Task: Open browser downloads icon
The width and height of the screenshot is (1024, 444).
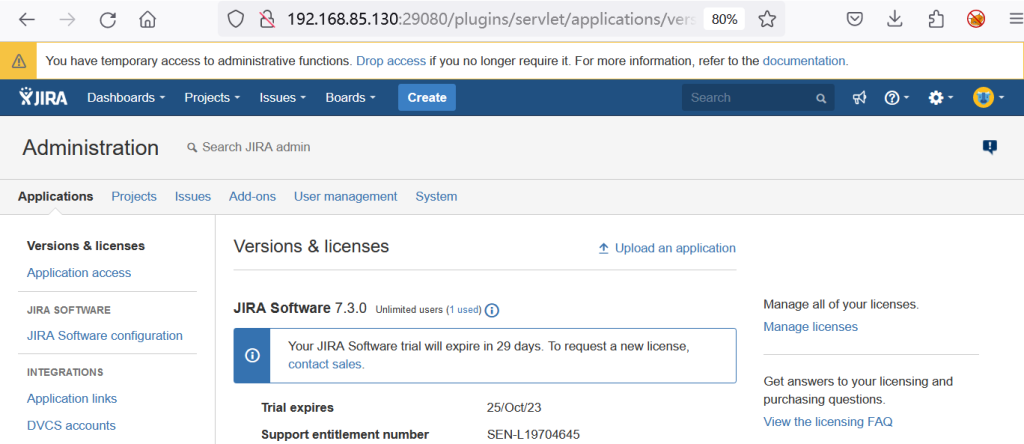Action: [895, 20]
